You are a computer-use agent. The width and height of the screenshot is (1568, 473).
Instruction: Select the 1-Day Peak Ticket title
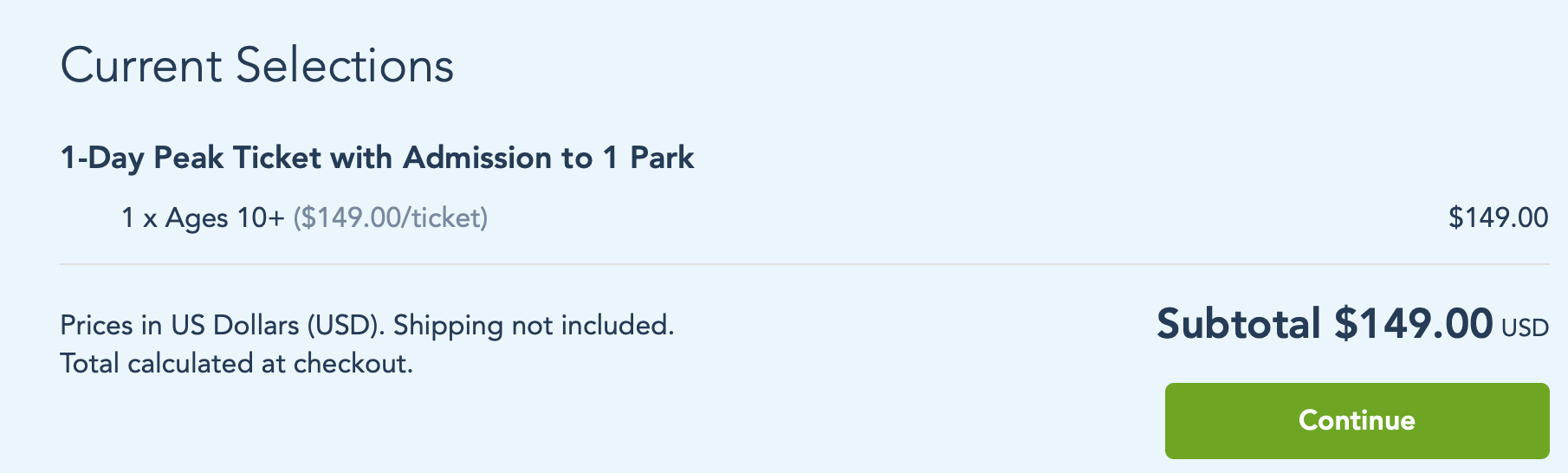(x=376, y=158)
